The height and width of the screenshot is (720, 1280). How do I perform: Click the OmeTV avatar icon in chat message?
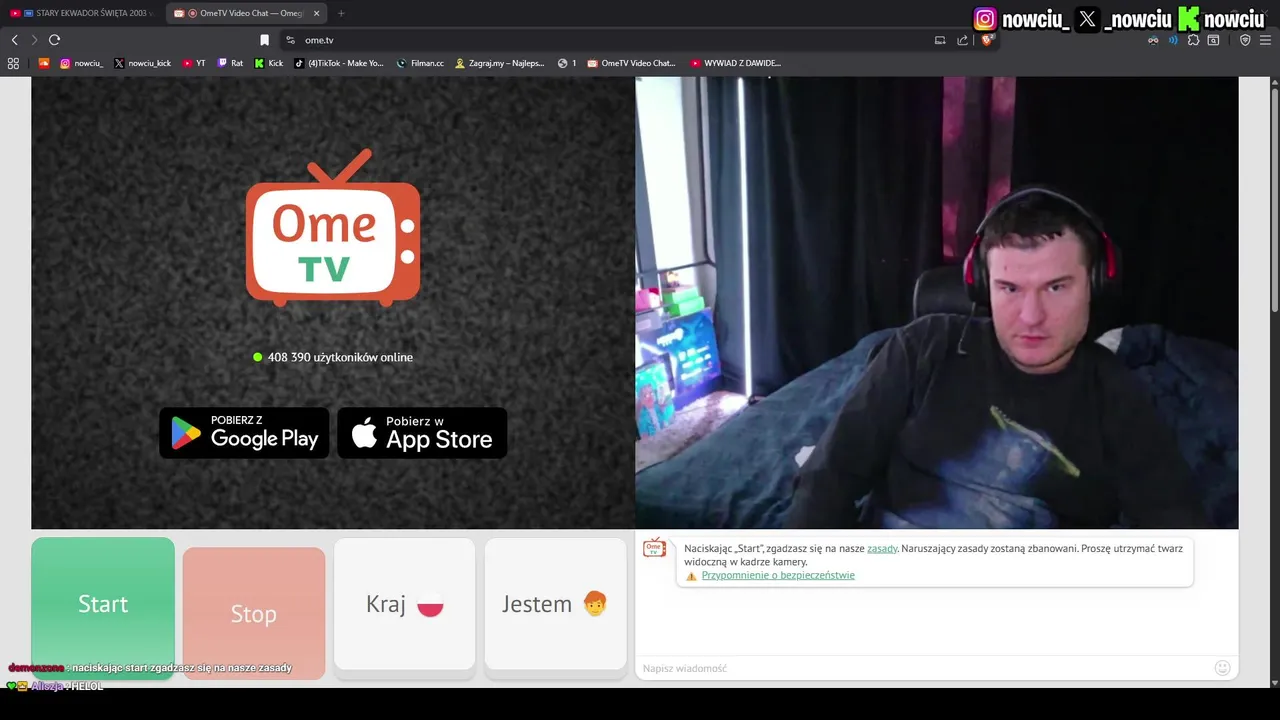tap(655, 547)
